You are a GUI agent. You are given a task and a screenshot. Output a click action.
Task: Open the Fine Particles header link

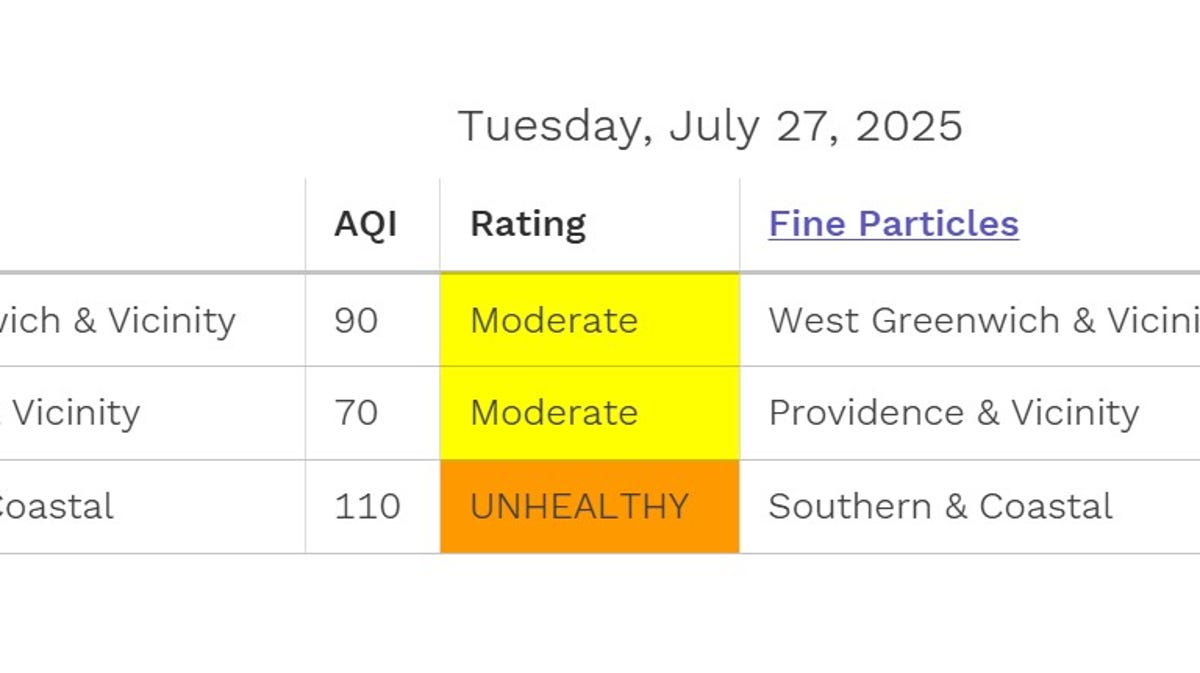(x=893, y=223)
